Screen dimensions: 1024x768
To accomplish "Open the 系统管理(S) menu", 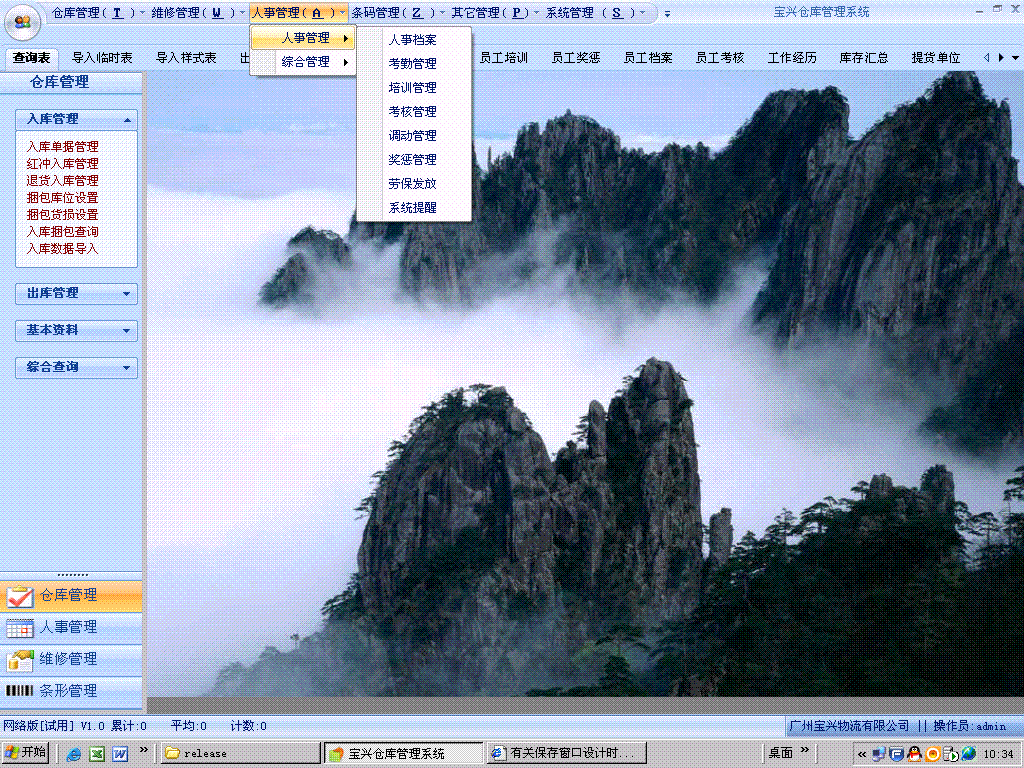I will pyautogui.click(x=595, y=13).
